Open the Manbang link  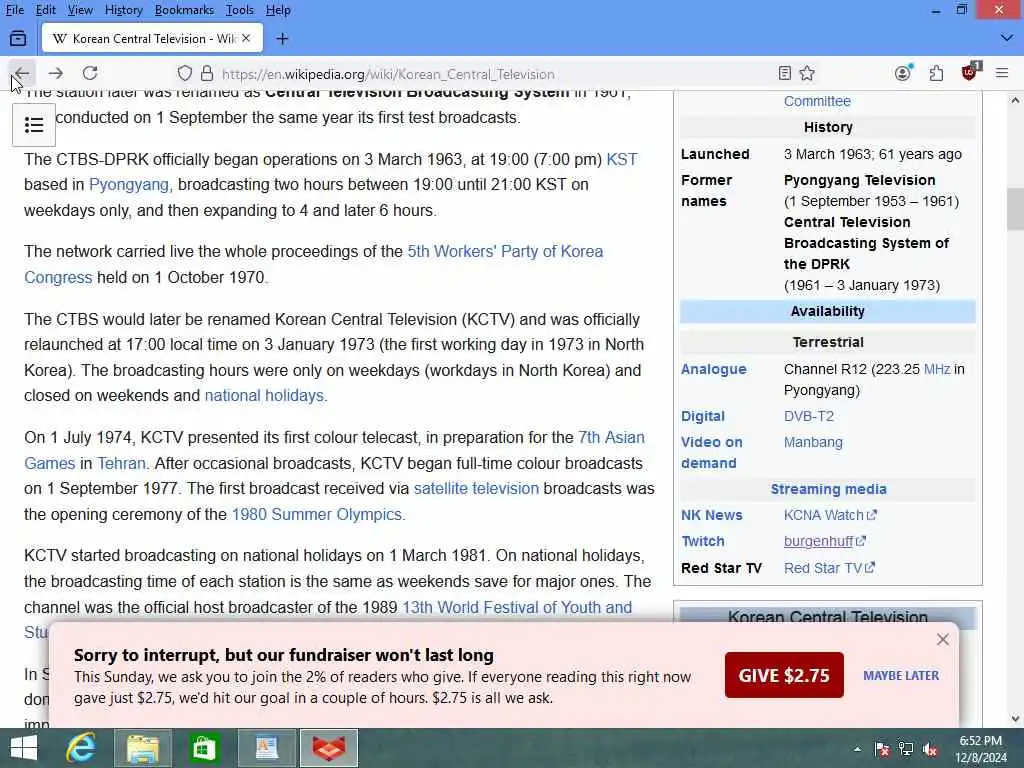tap(813, 442)
